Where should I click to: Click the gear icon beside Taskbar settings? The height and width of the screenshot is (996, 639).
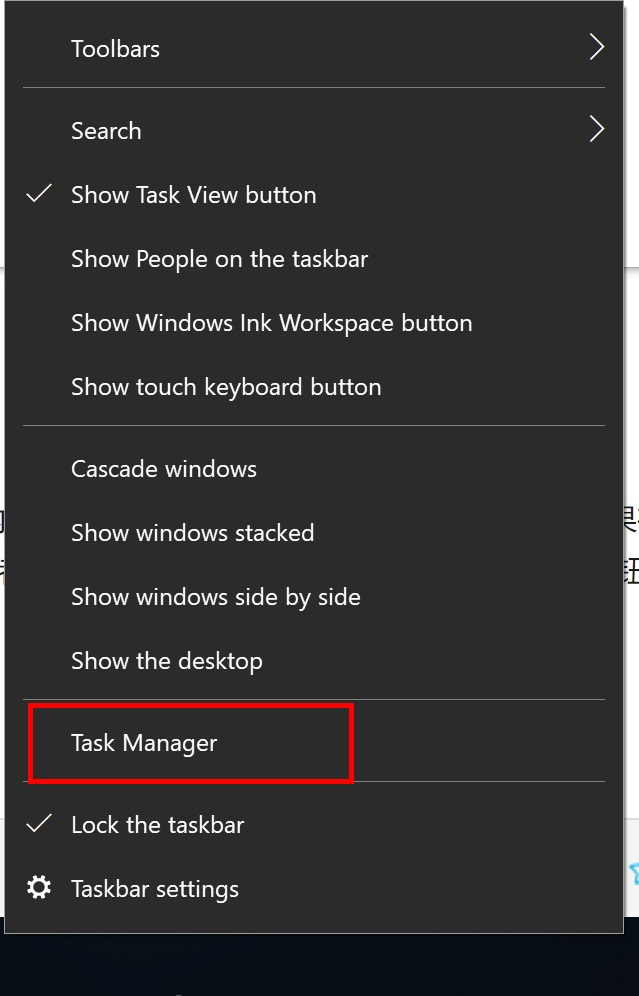39,888
